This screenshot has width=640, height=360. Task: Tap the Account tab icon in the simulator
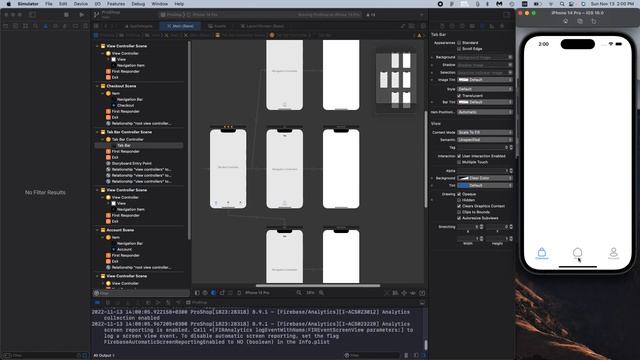(613, 252)
